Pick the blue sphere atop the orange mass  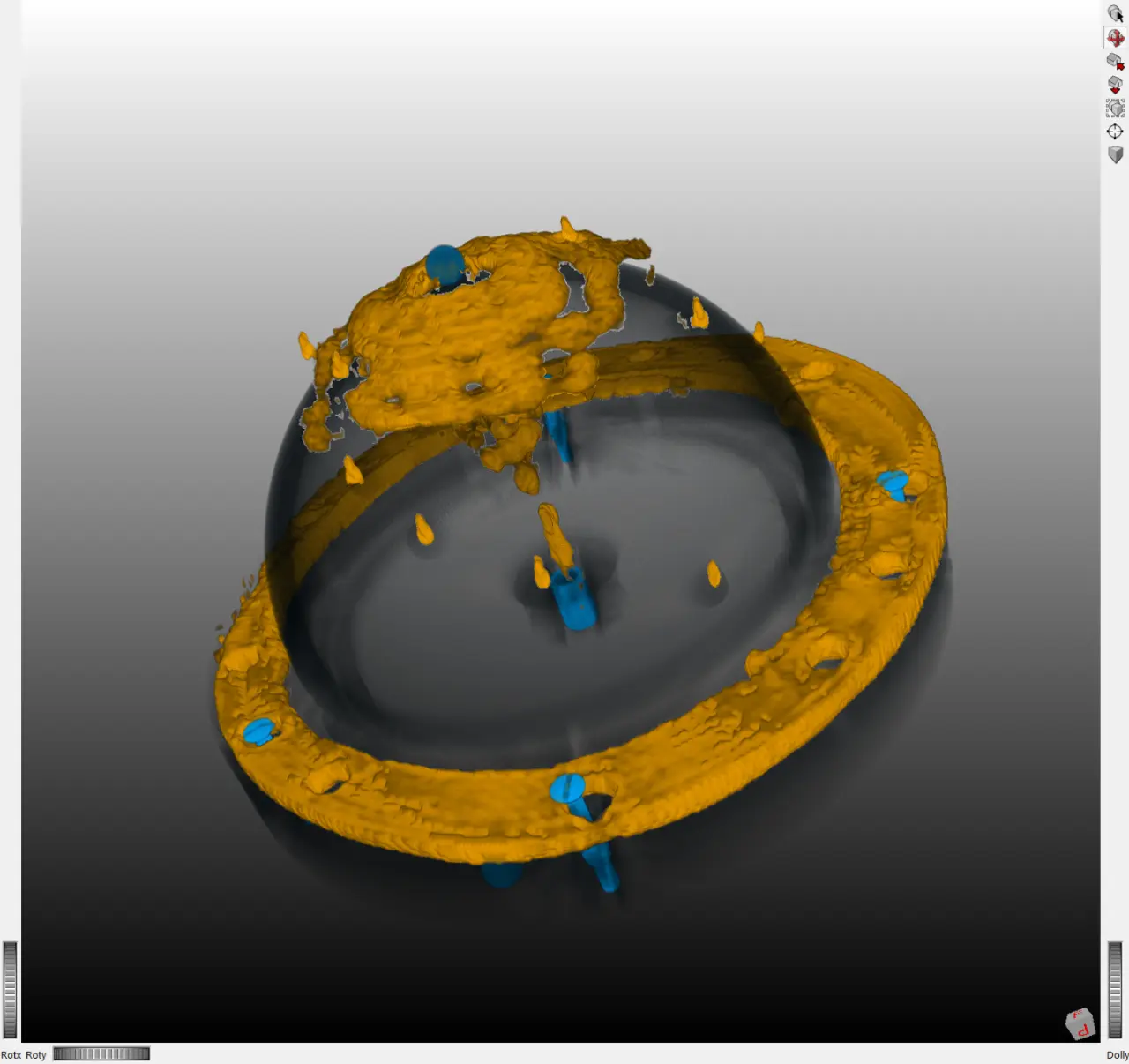tap(444, 263)
